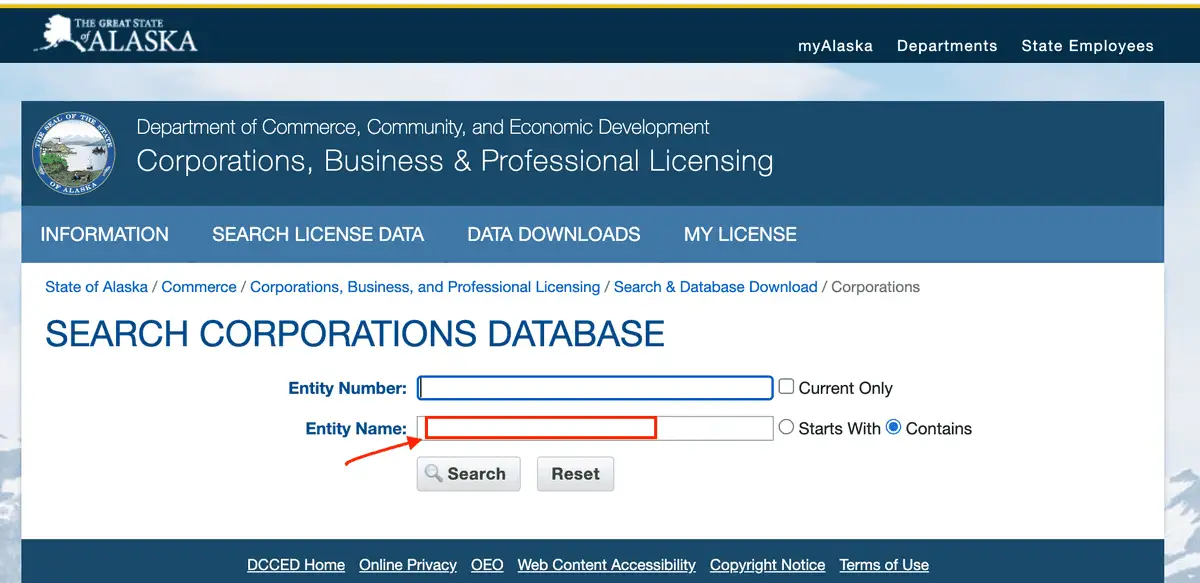Image resolution: width=1200 pixels, height=583 pixels.
Task: Click the Entity Number label
Action: click(348, 388)
